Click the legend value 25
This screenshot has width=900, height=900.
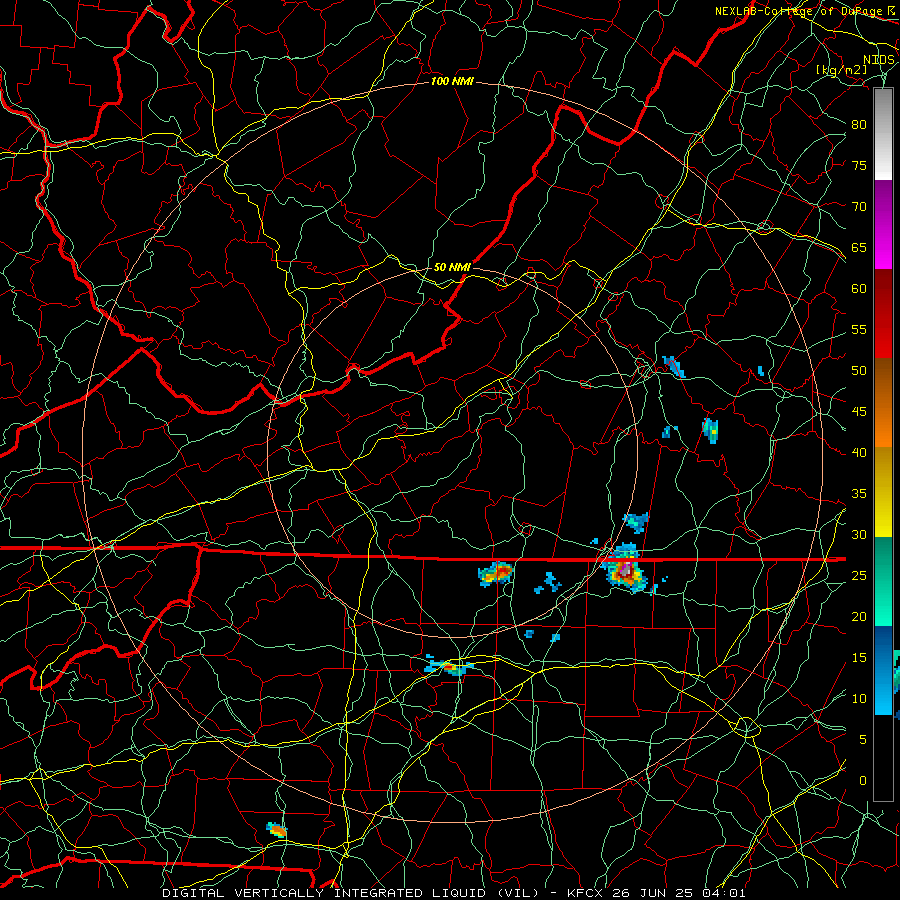(859, 576)
